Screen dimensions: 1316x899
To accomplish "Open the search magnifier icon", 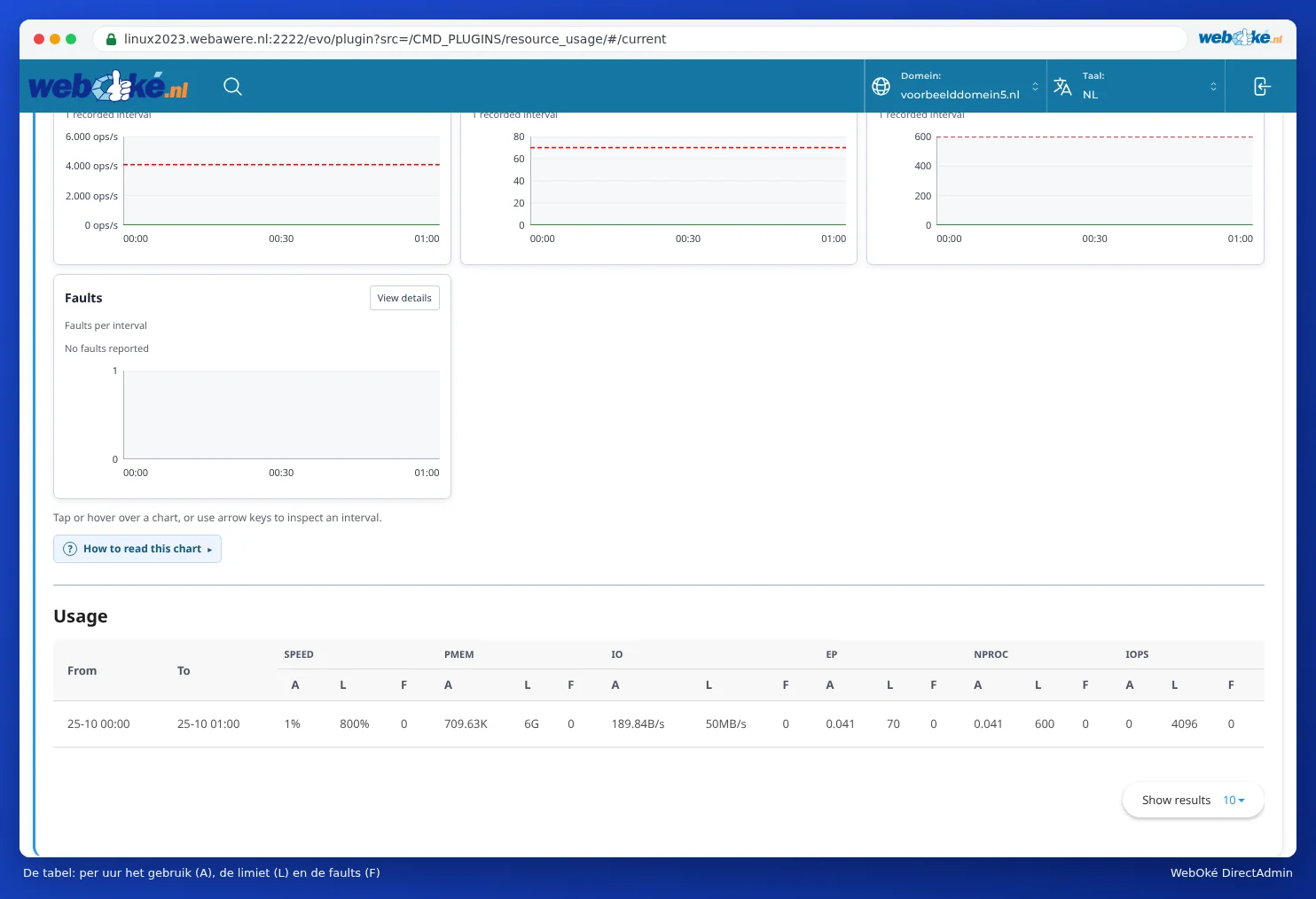I will coord(232,86).
